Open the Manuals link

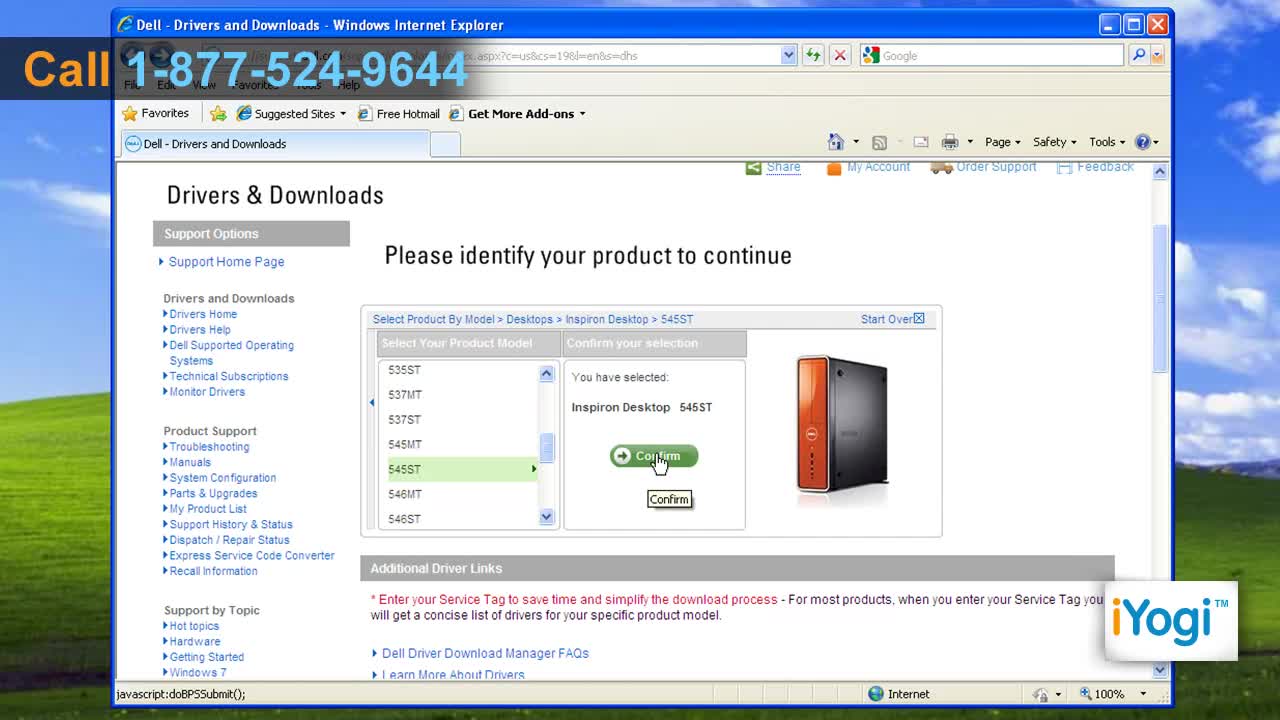click(x=190, y=463)
